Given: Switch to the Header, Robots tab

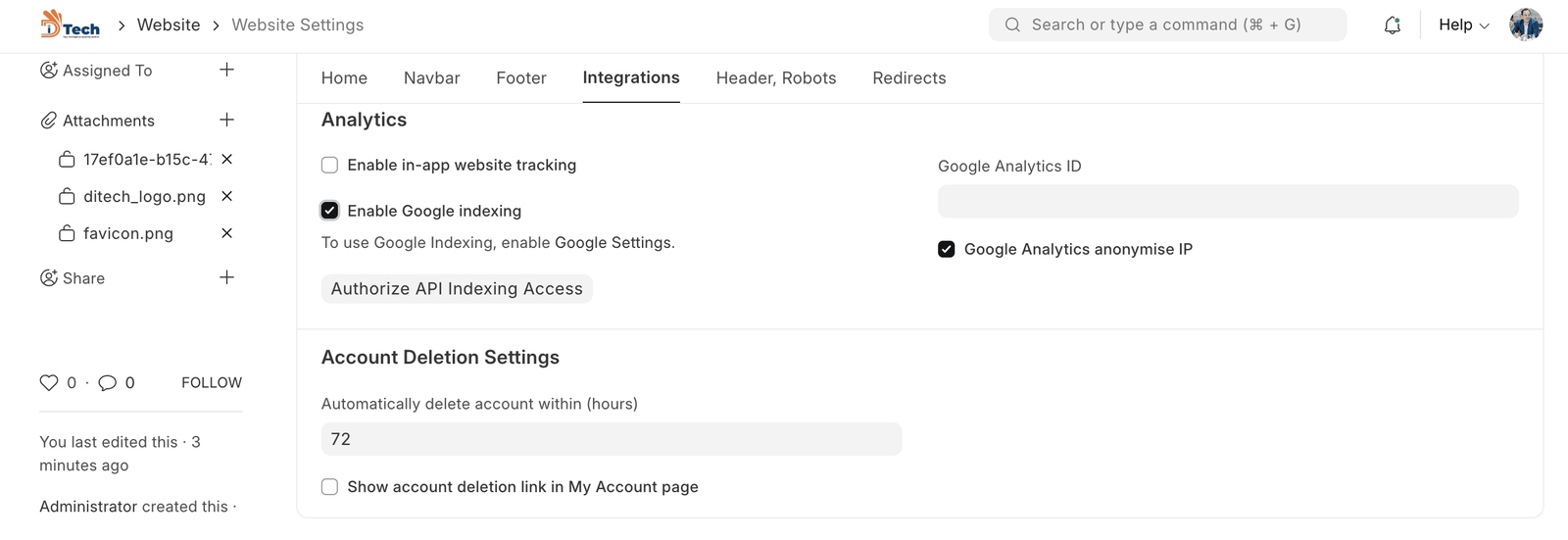Looking at the screenshot, I should [x=775, y=78].
